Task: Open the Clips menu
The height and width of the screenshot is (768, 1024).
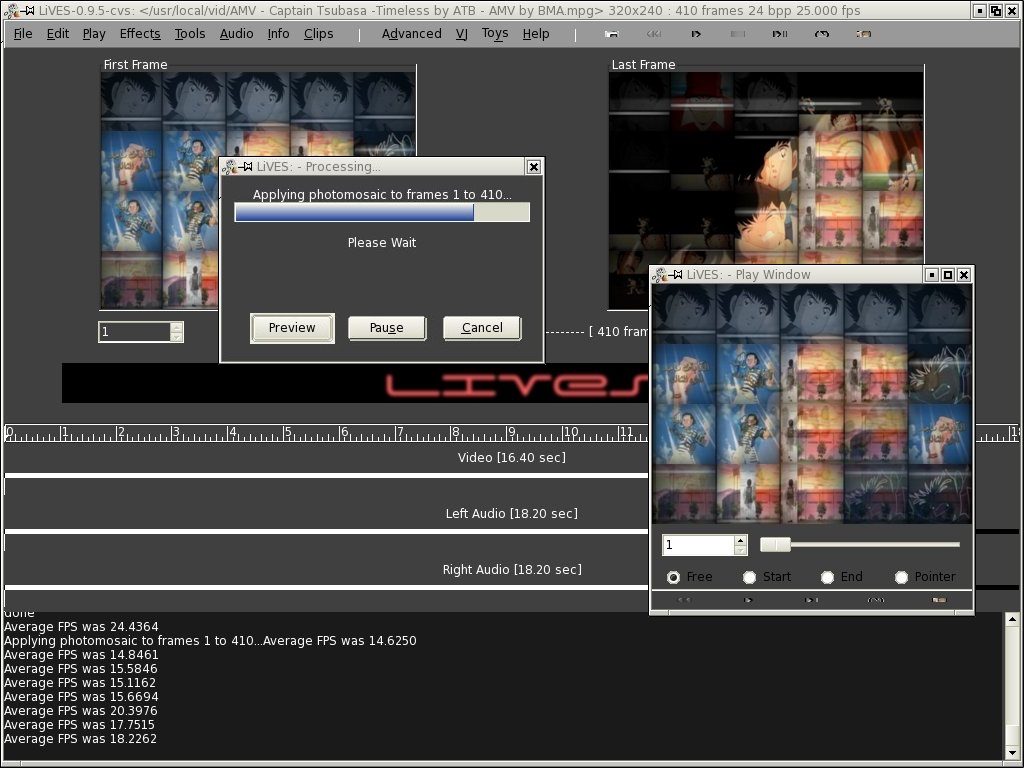Action: tap(318, 34)
